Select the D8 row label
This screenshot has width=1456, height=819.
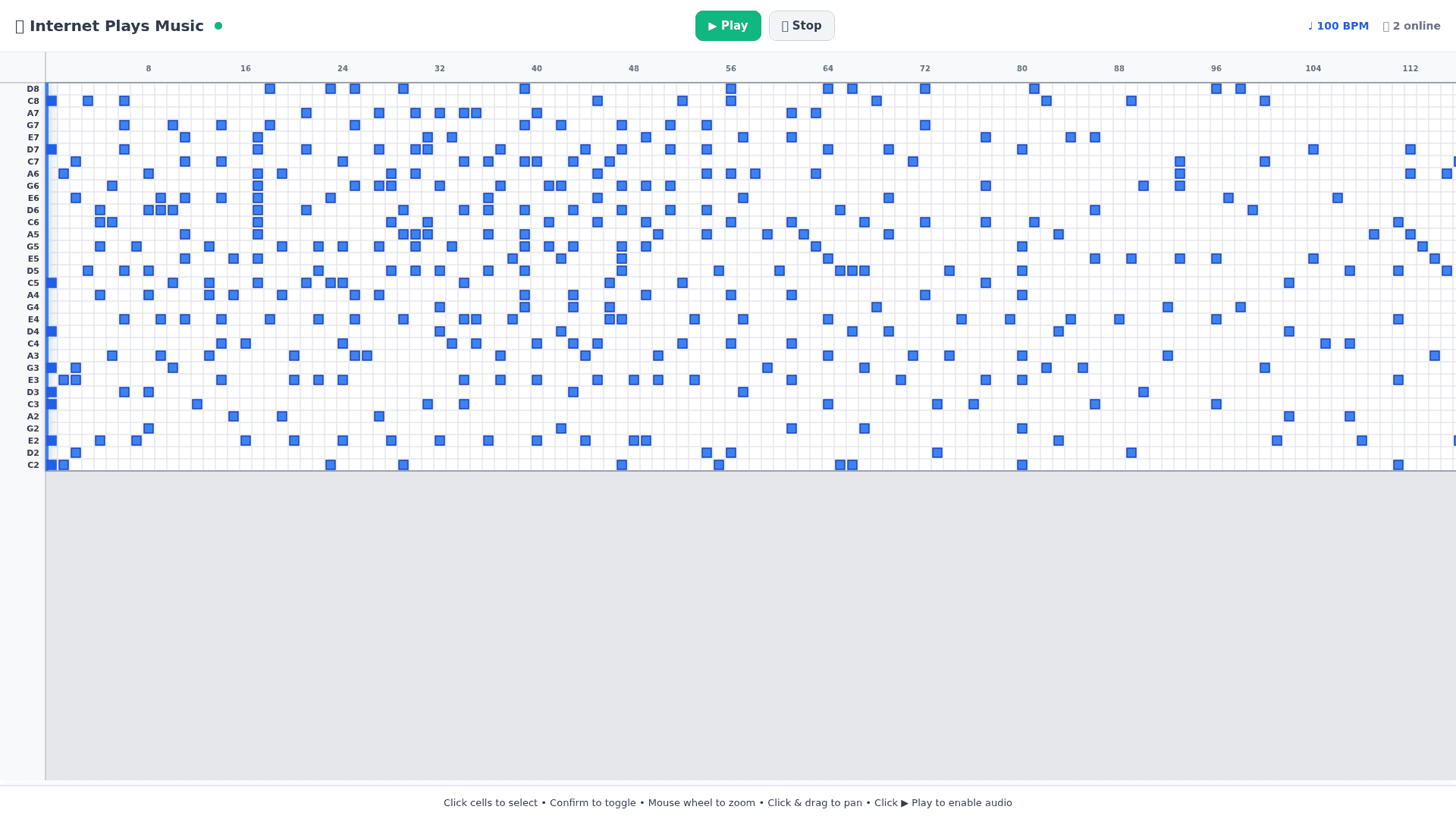tap(33, 89)
